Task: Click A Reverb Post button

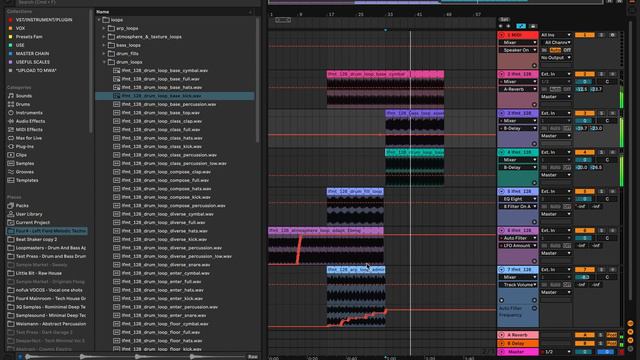Action: click(x=611, y=335)
